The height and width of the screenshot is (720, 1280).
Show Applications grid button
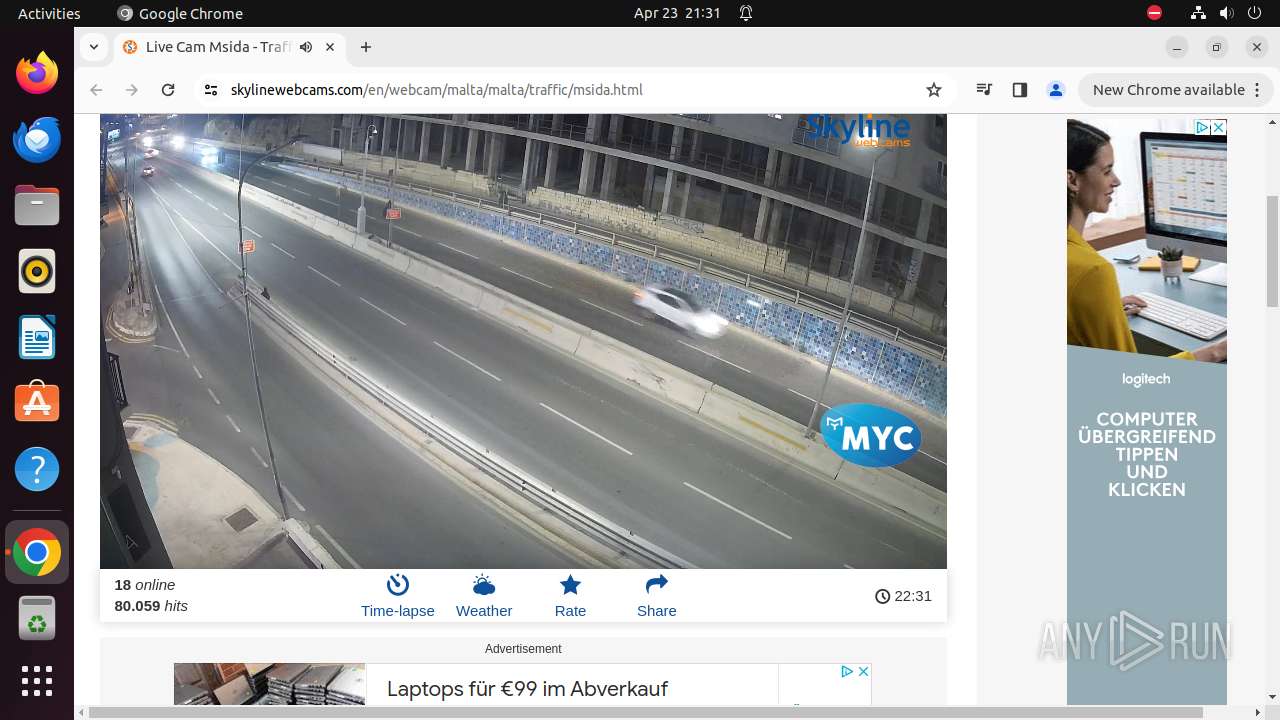click(x=37, y=681)
